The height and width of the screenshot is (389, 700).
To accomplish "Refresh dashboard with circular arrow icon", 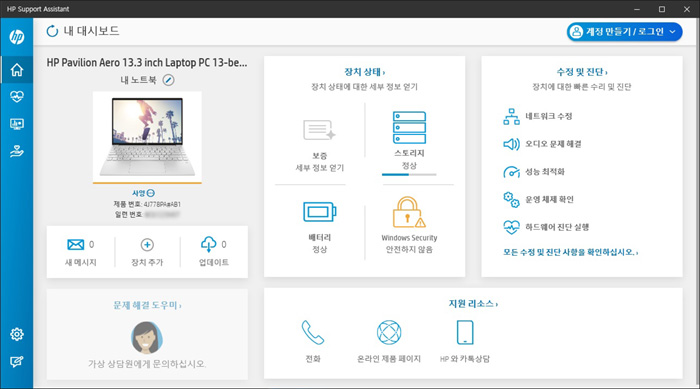I will tap(52, 31).
